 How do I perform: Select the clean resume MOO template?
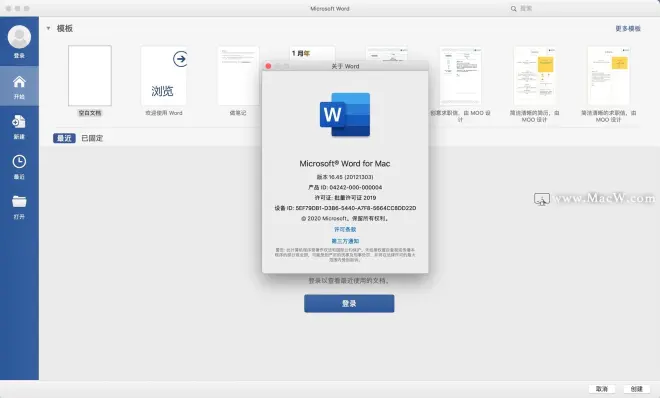click(535, 76)
